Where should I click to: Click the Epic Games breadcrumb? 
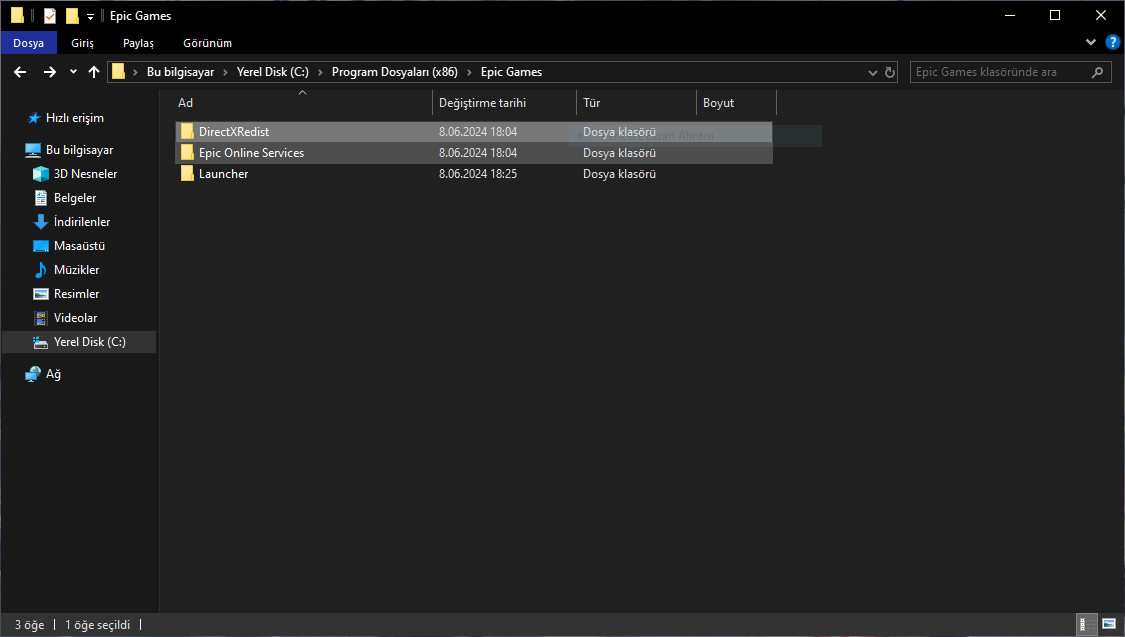(512, 72)
